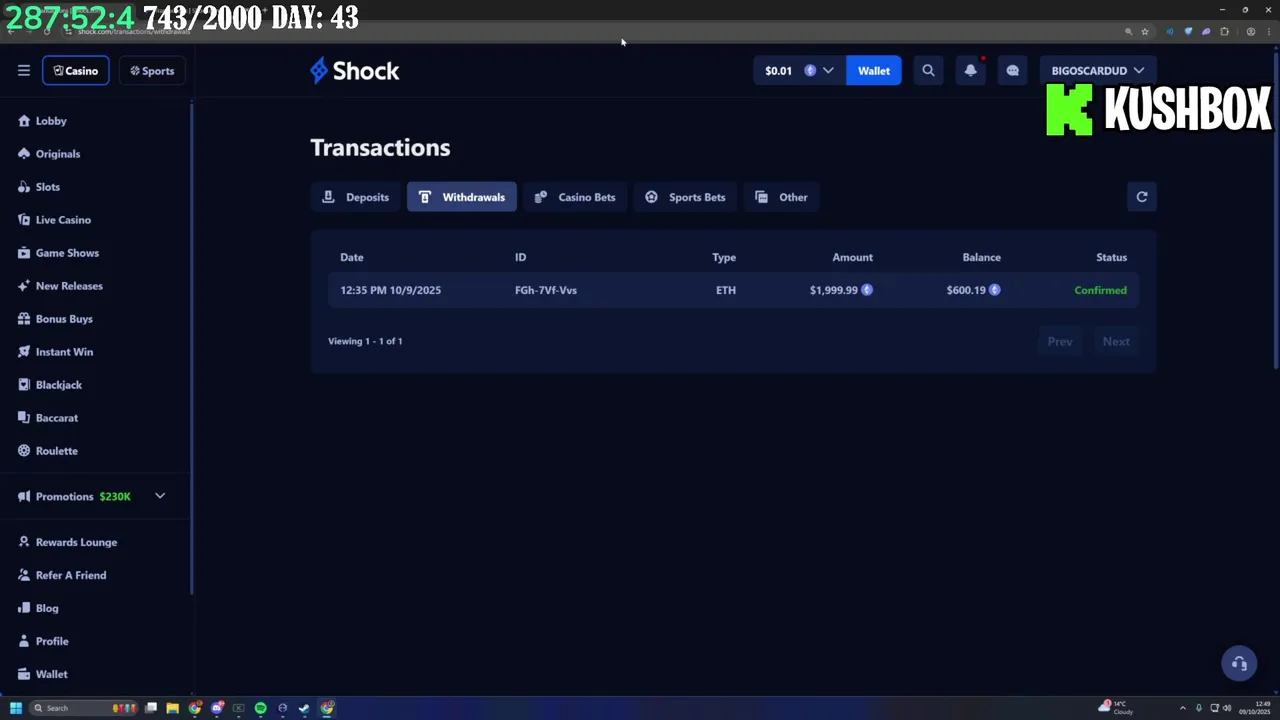
Task: Click the Shock logo
Action: pyautogui.click(x=354, y=70)
